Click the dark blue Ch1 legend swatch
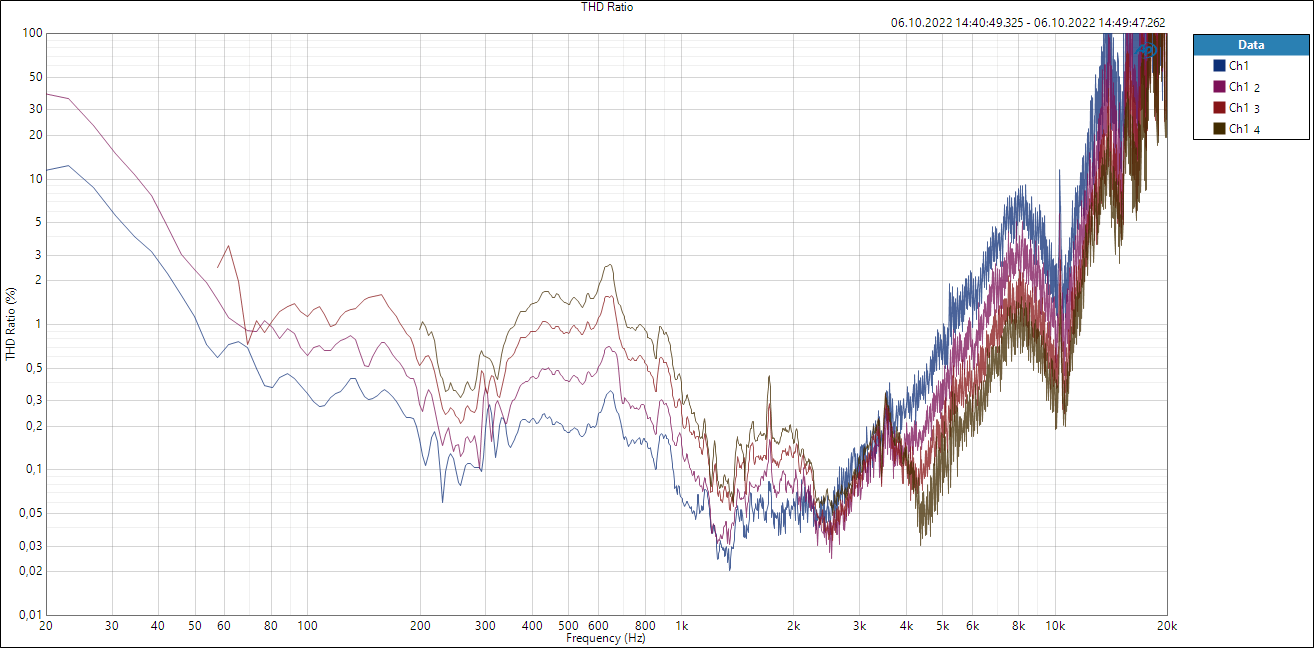The height and width of the screenshot is (648, 1314). point(1219,65)
